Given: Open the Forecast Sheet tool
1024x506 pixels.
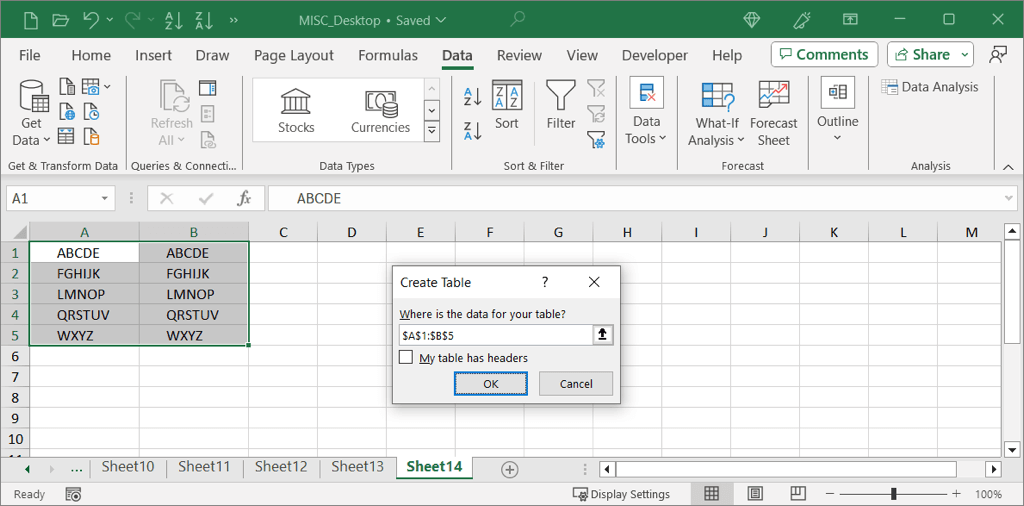Looking at the screenshot, I should coord(773,113).
